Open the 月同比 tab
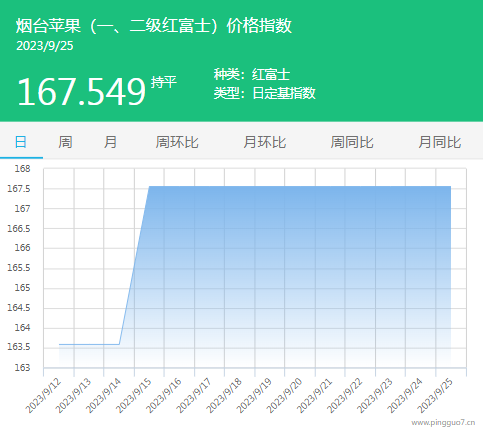 point(440,142)
